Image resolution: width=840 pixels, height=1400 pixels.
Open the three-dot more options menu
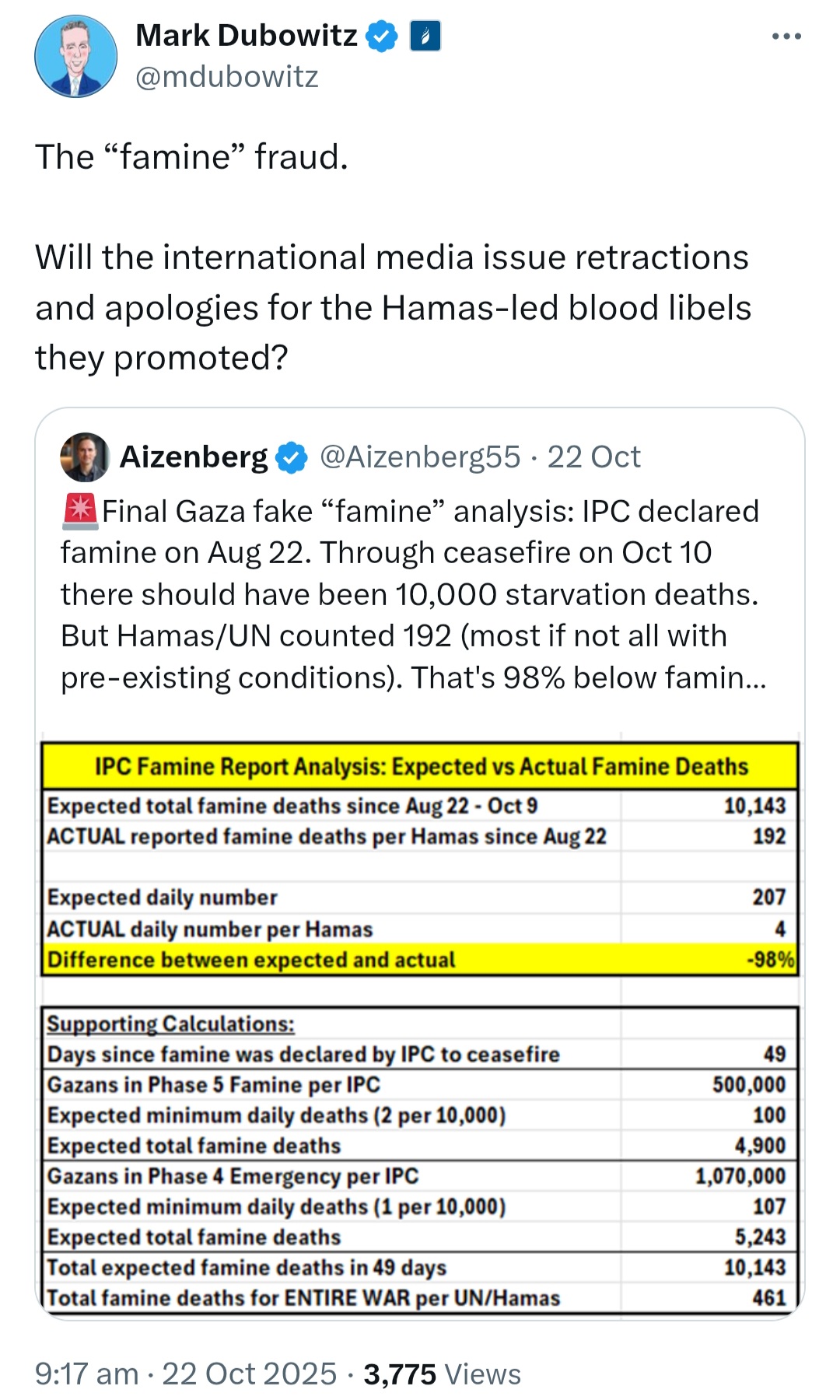pyautogui.click(x=786, y=36)
